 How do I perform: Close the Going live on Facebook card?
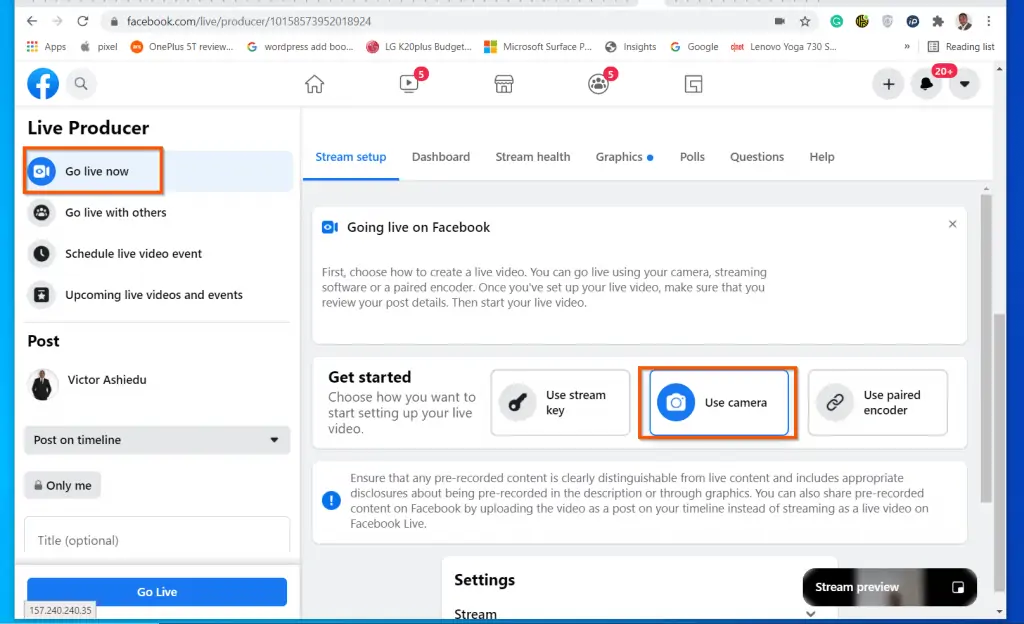(x=953, y=224)
